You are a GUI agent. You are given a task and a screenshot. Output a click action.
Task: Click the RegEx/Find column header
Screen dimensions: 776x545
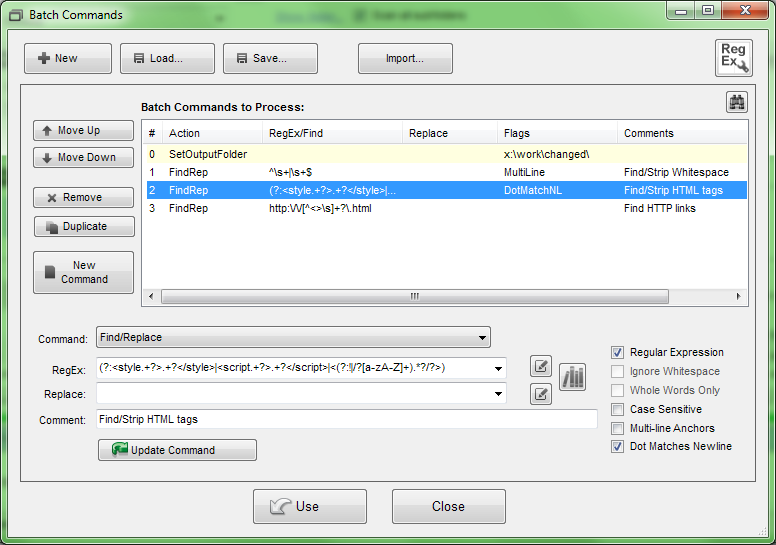click(x=332, y=133)
